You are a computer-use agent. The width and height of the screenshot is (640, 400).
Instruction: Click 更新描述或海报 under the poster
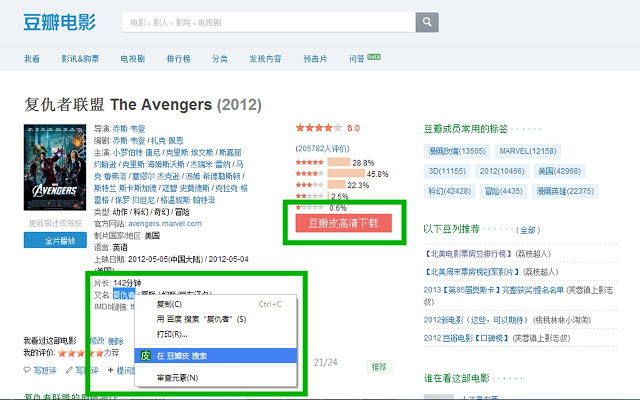tap(55, 223)
